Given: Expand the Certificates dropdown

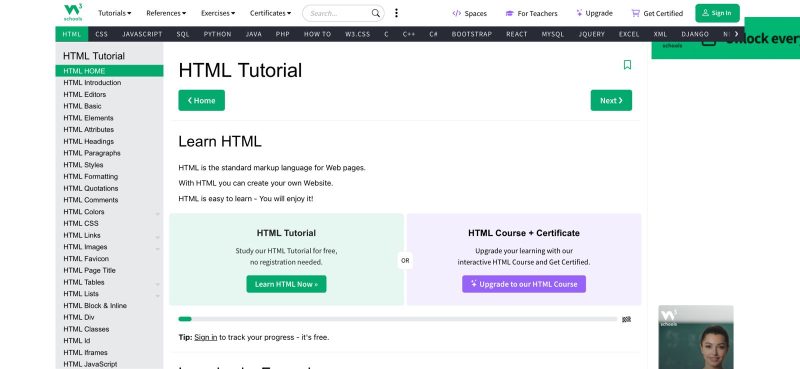Looking at the screenshot, I should click(x=270, y=13).
